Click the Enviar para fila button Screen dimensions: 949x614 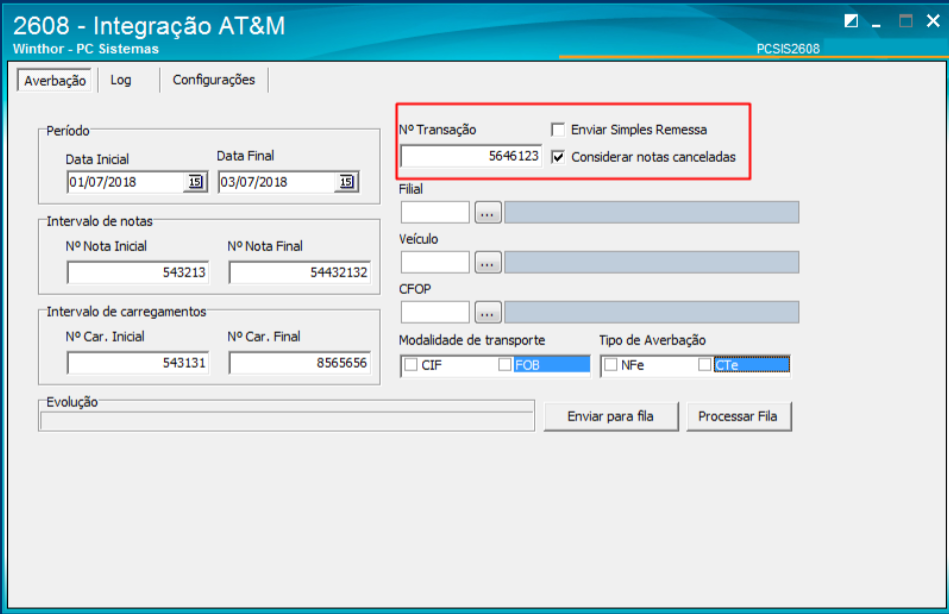coord(611,417)
